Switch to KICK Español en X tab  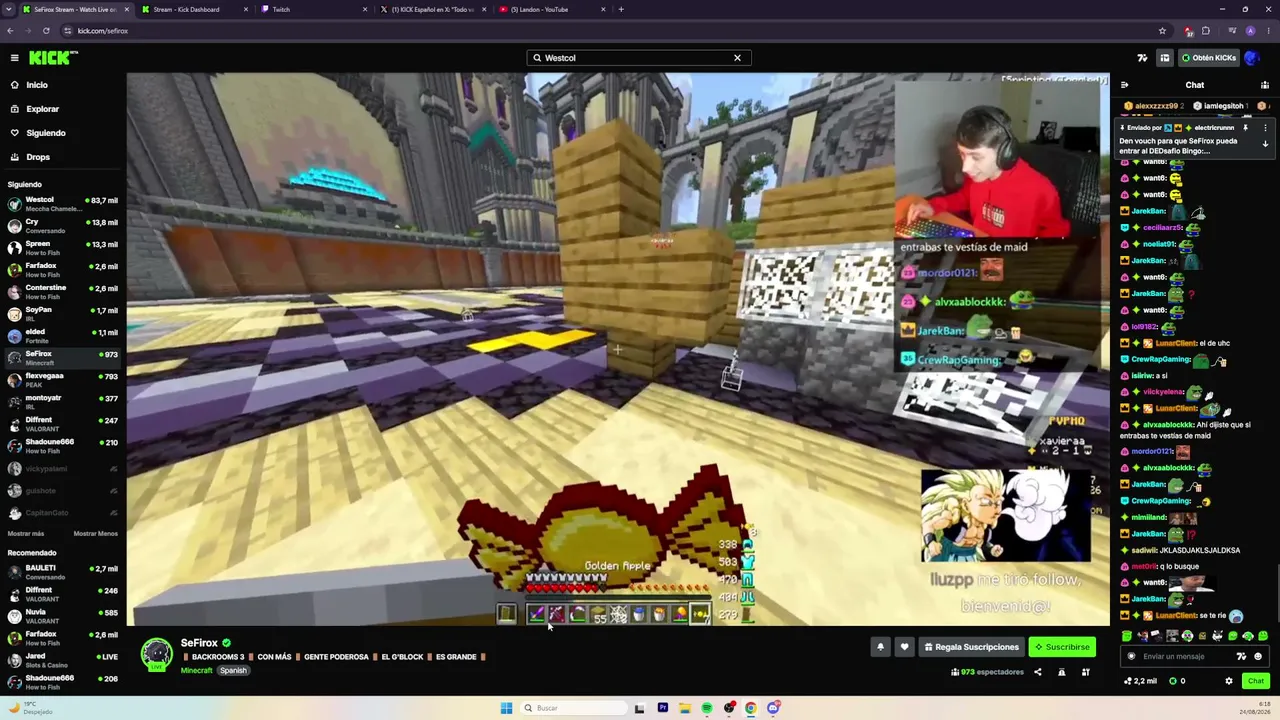click(x=433, y=9)
